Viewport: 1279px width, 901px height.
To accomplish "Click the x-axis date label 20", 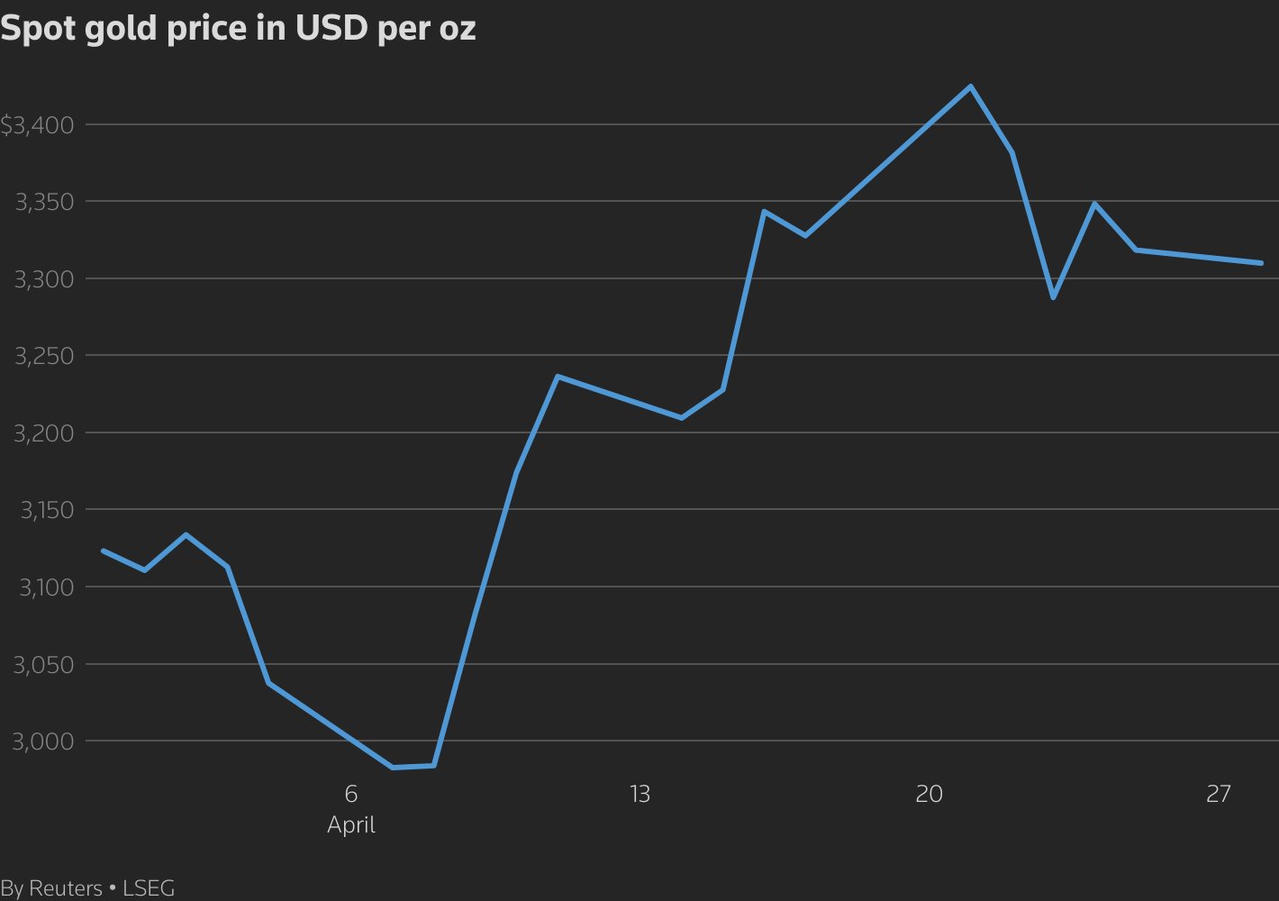I will click(929, 794).
